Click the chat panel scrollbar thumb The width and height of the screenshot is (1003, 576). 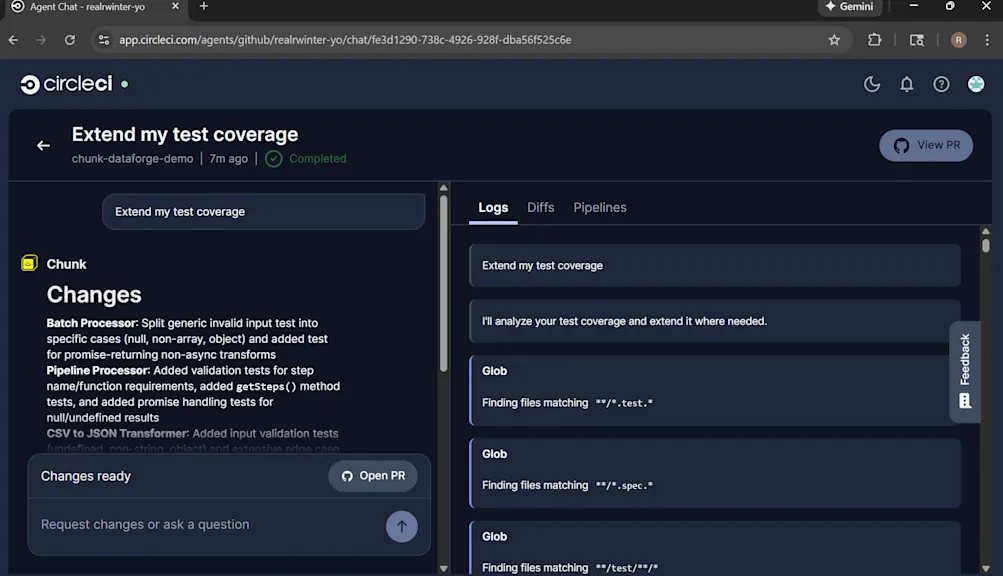point(443,283)
